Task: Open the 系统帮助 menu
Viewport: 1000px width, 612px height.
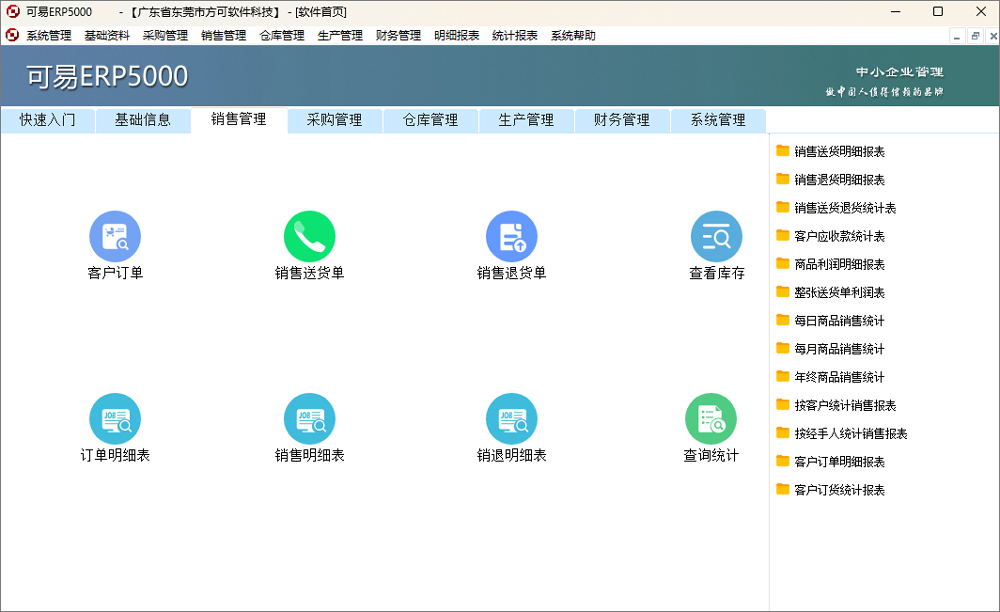Action: 573,36
